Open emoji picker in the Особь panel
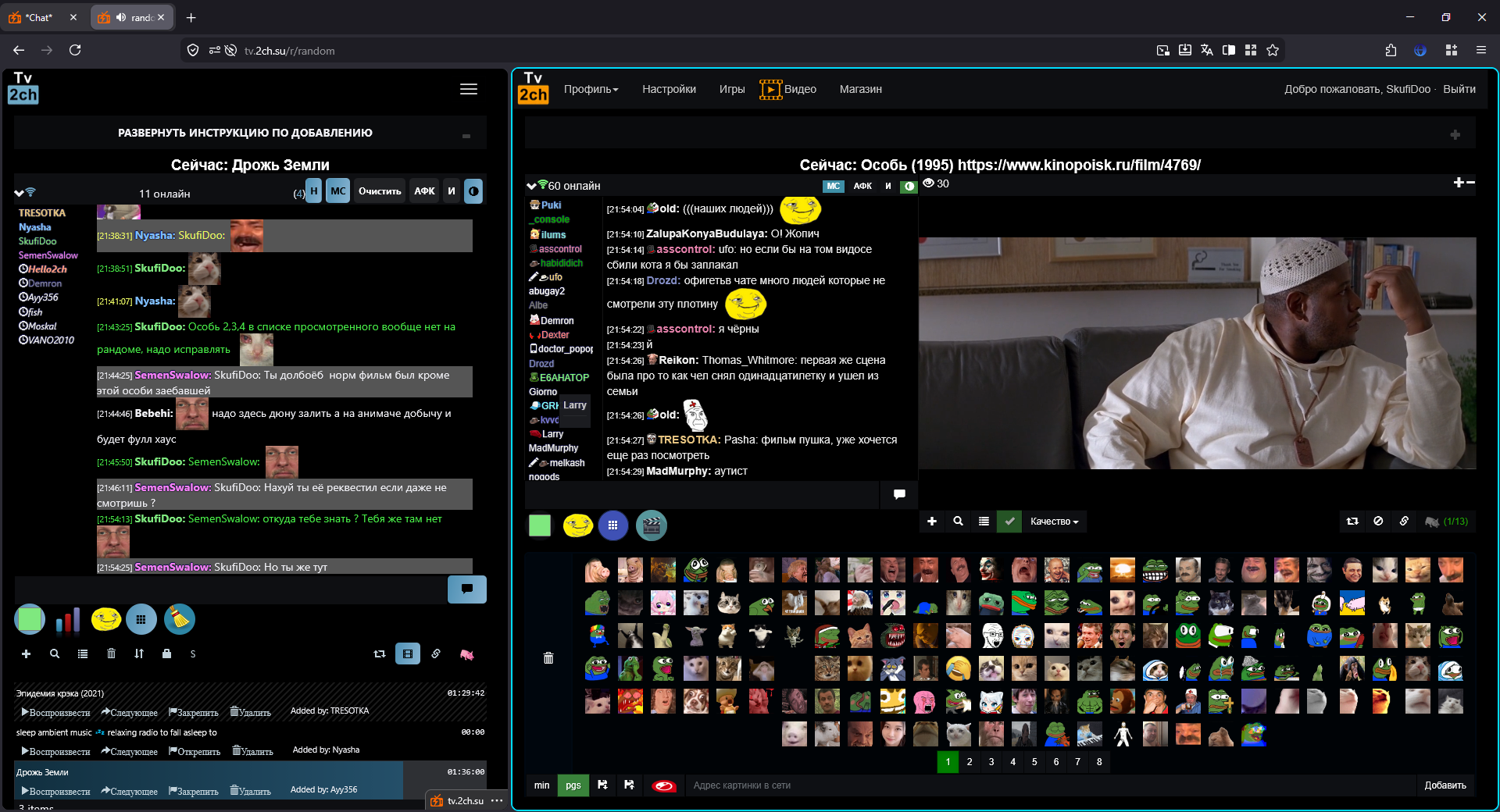 click(x=578, y=525)
